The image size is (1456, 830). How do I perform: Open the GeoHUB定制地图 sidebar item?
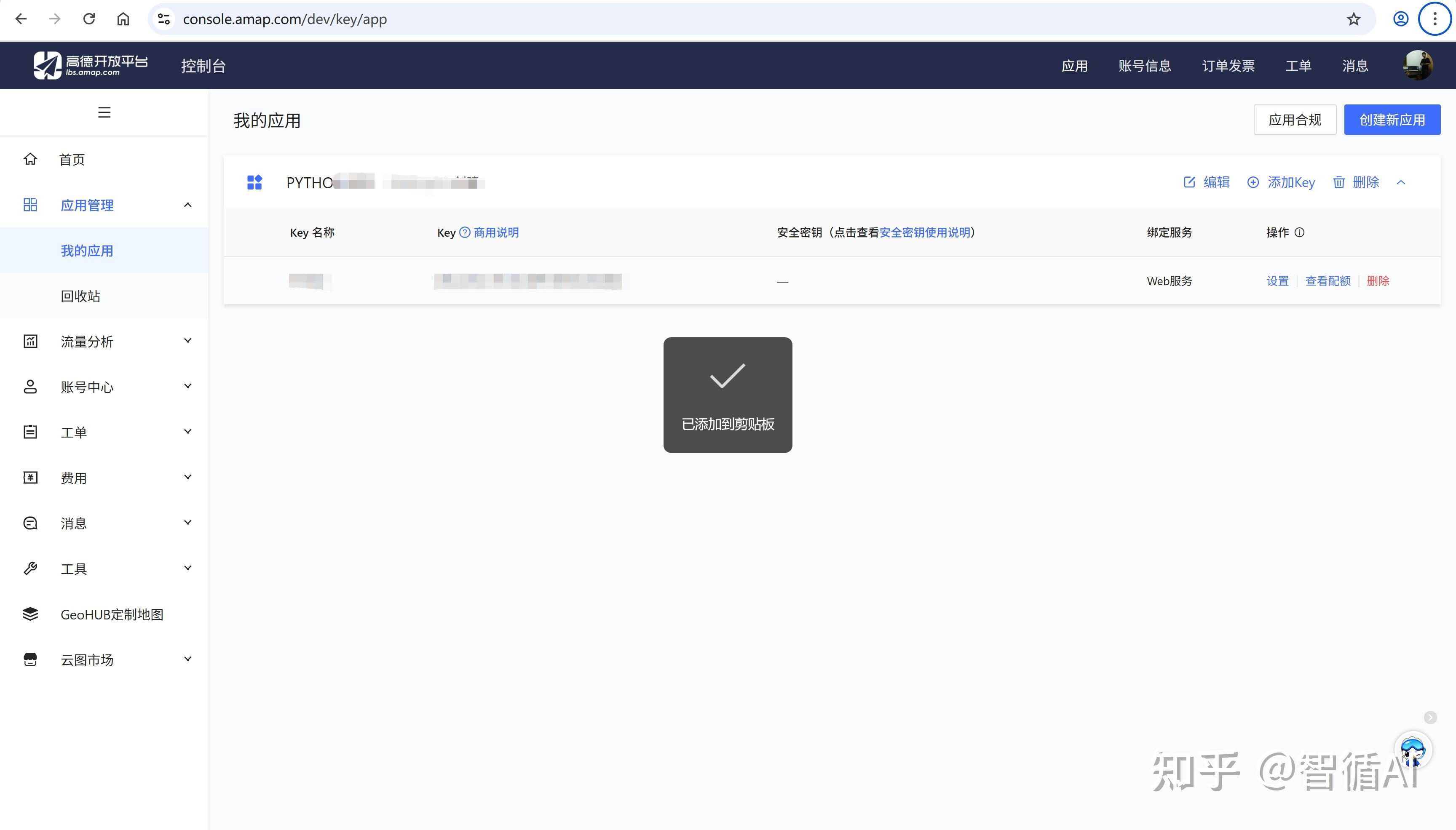[x=112, y=614]
